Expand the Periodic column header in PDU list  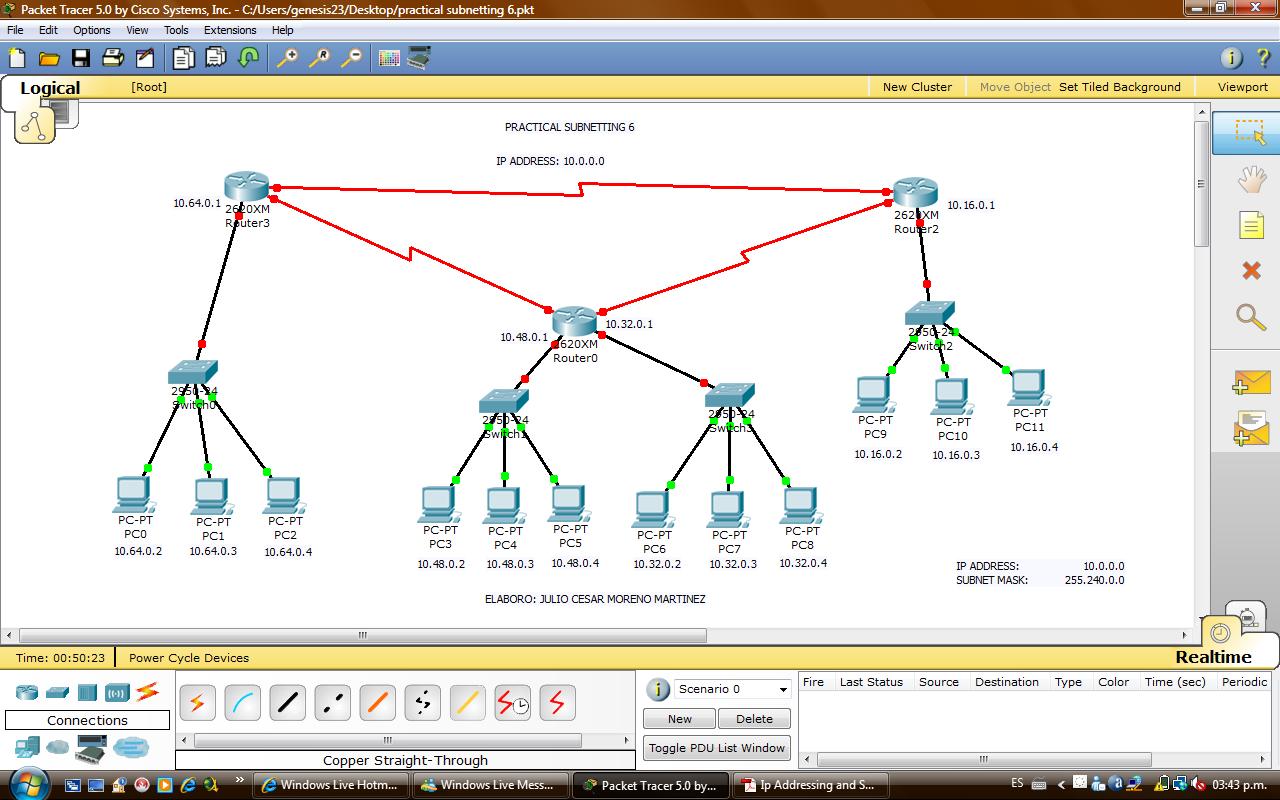(1243, 681)
